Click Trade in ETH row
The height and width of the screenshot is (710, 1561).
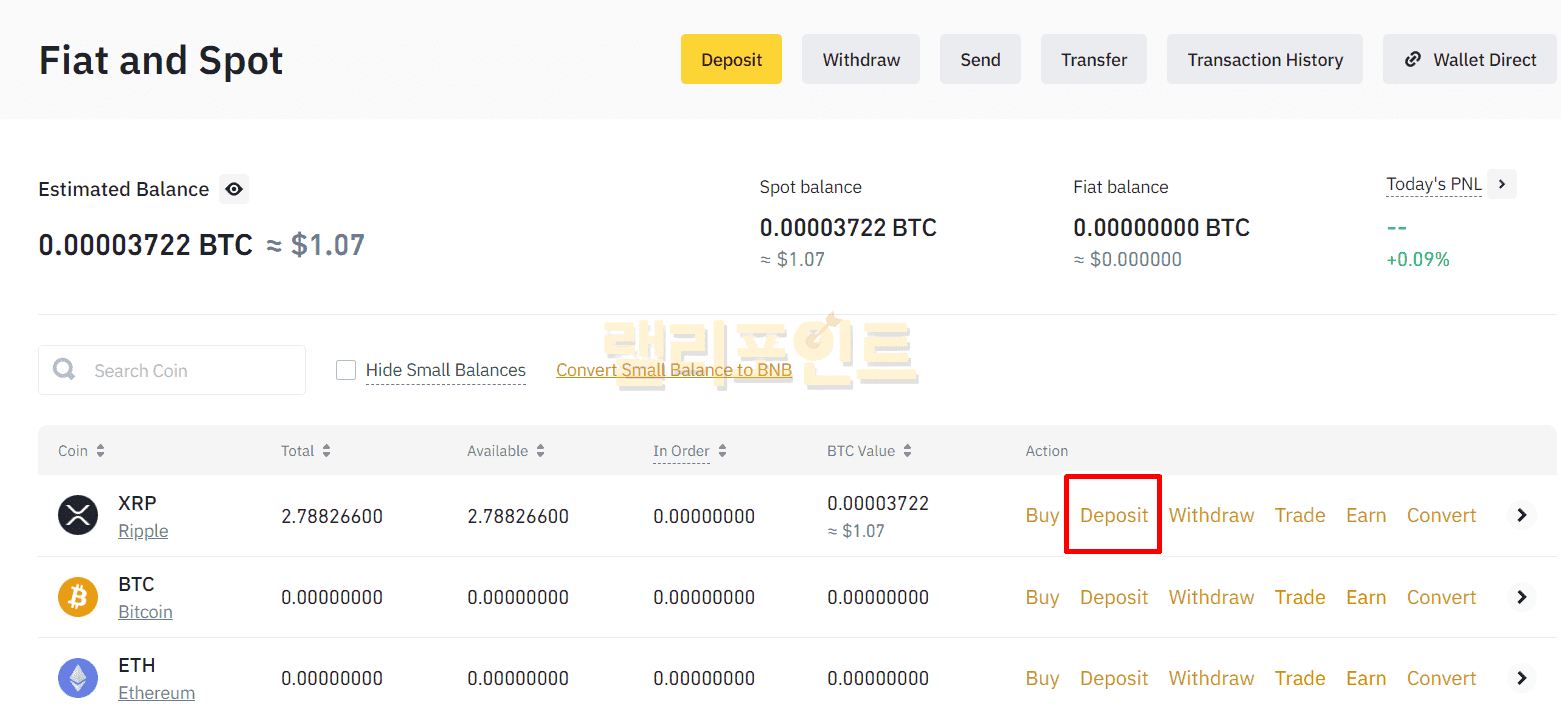1300,678
